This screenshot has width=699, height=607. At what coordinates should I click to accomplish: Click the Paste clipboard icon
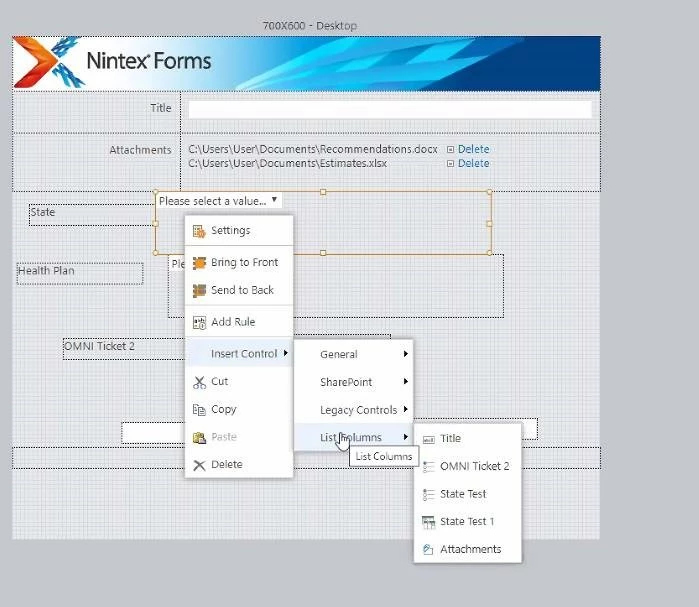tap(199, 438)
